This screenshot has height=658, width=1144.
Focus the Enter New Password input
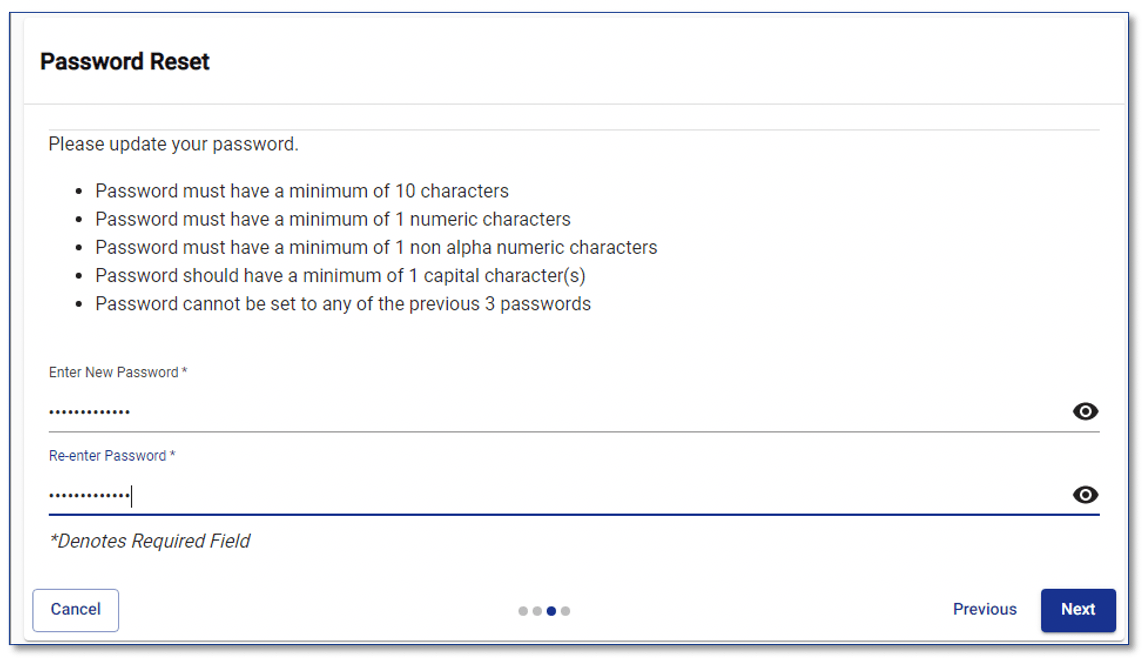[400, 410]
